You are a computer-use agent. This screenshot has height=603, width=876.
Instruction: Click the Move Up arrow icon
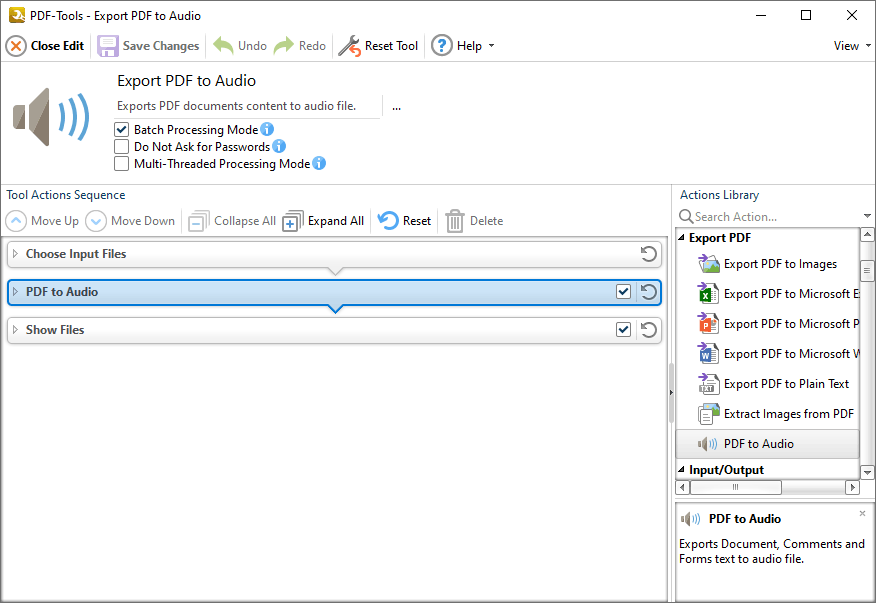click(16, 221)
